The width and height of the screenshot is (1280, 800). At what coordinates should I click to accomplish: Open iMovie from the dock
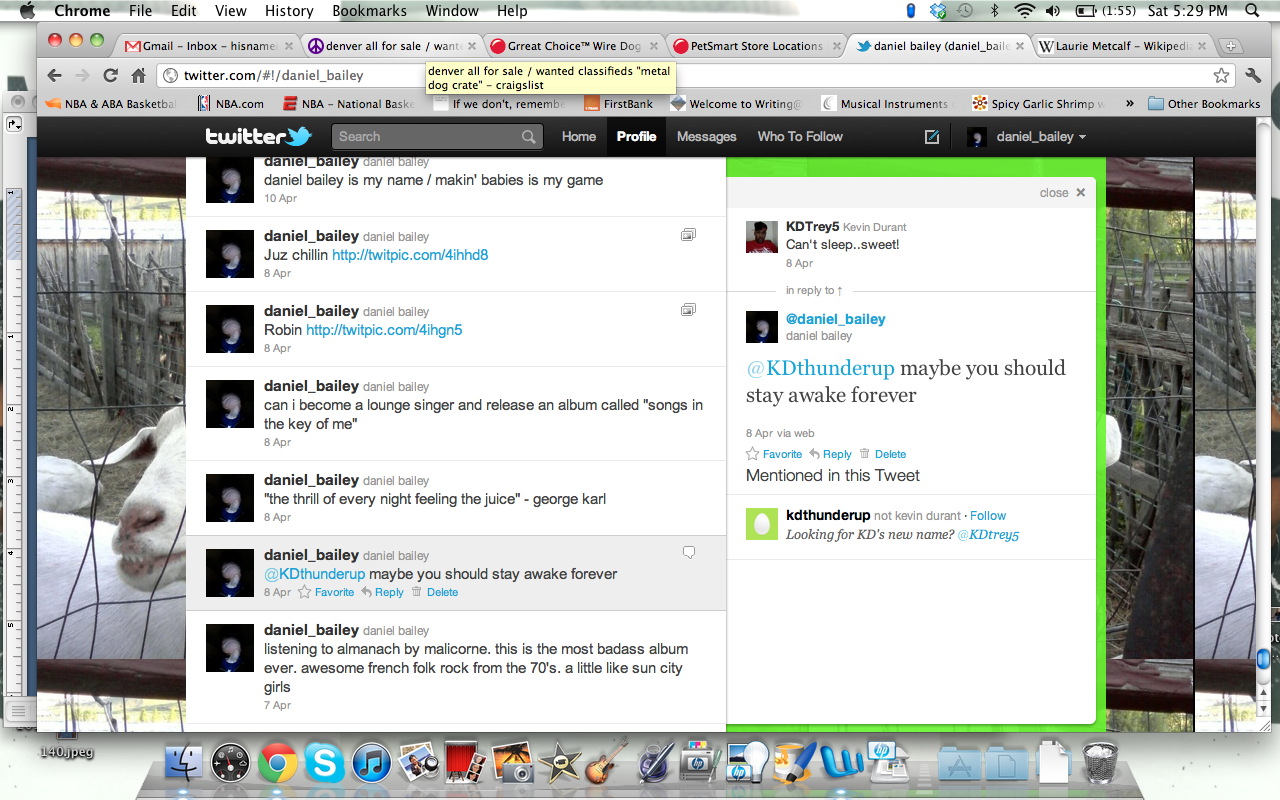(x=559, y=764)
